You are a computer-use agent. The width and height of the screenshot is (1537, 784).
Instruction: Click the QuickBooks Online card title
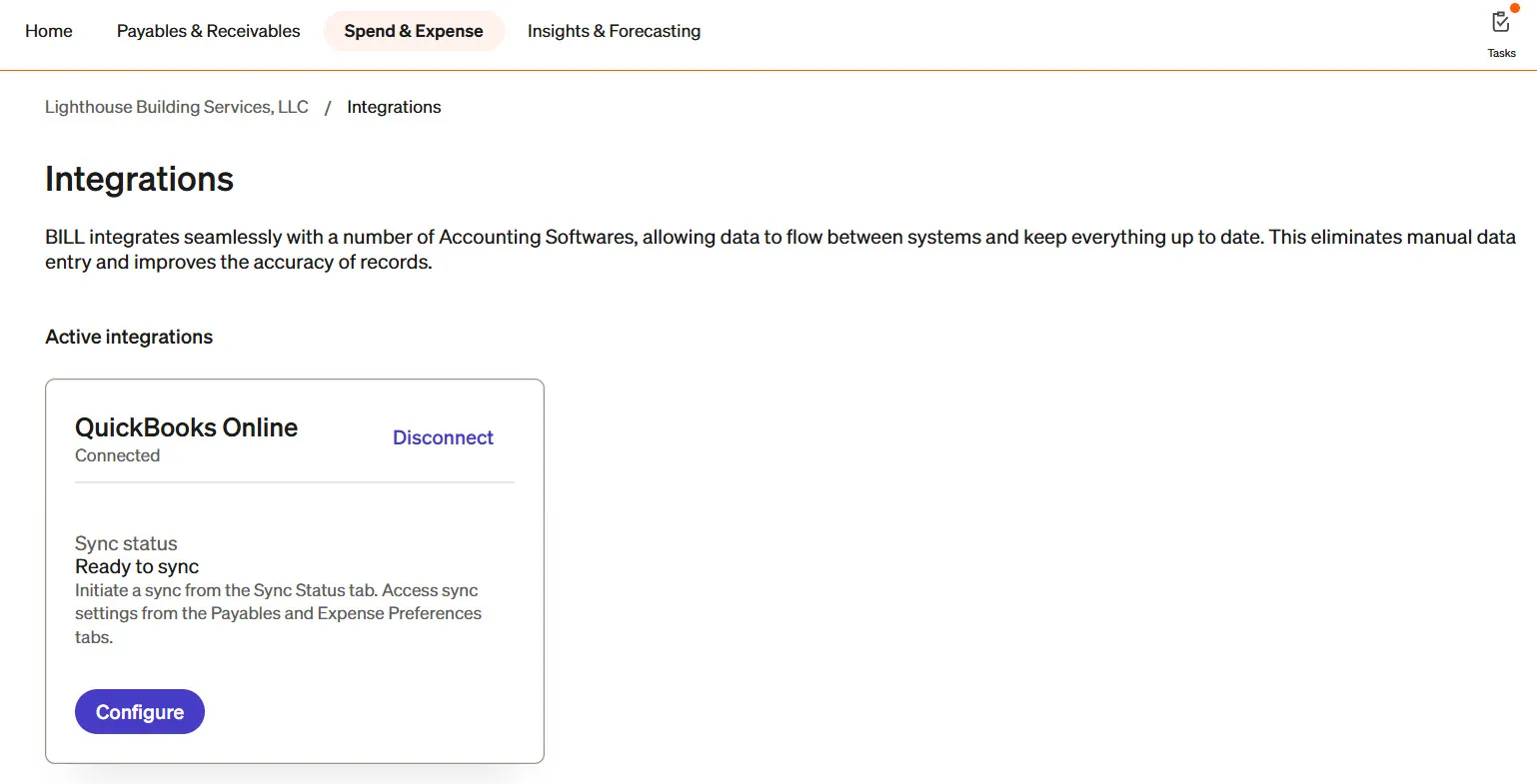pyautogui.click(x=187, y=427)
